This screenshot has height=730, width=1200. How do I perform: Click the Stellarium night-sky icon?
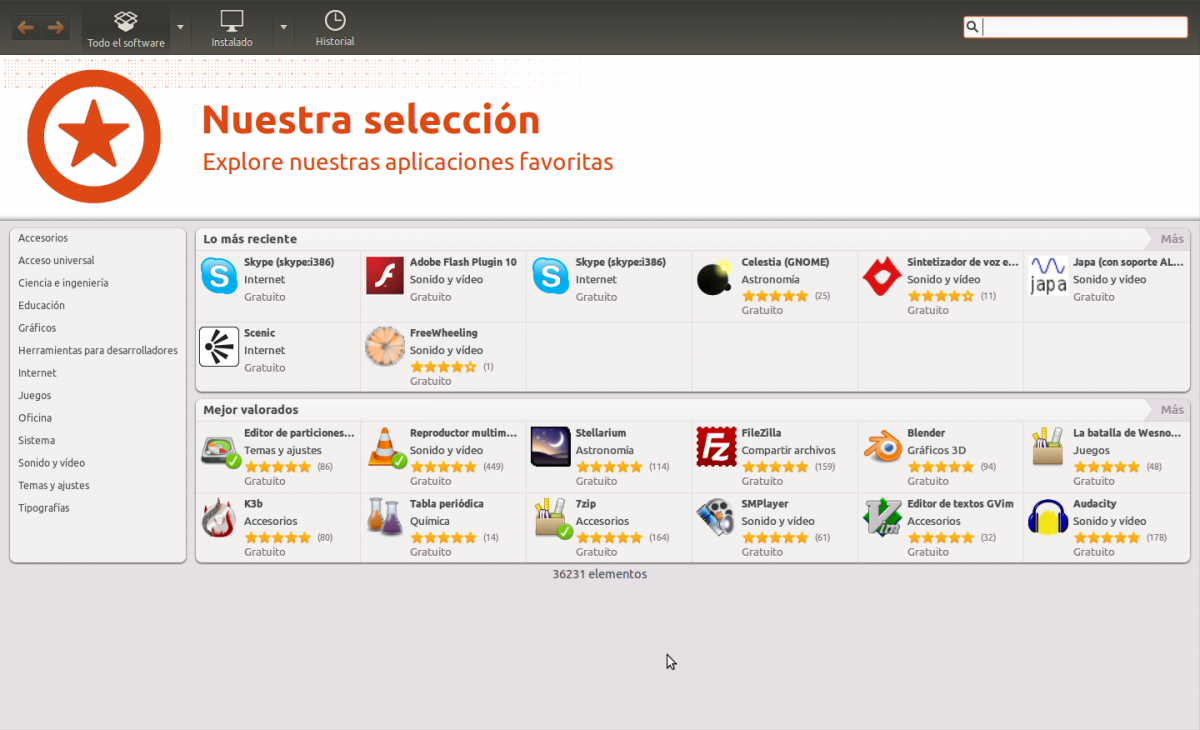coord(551,445)
